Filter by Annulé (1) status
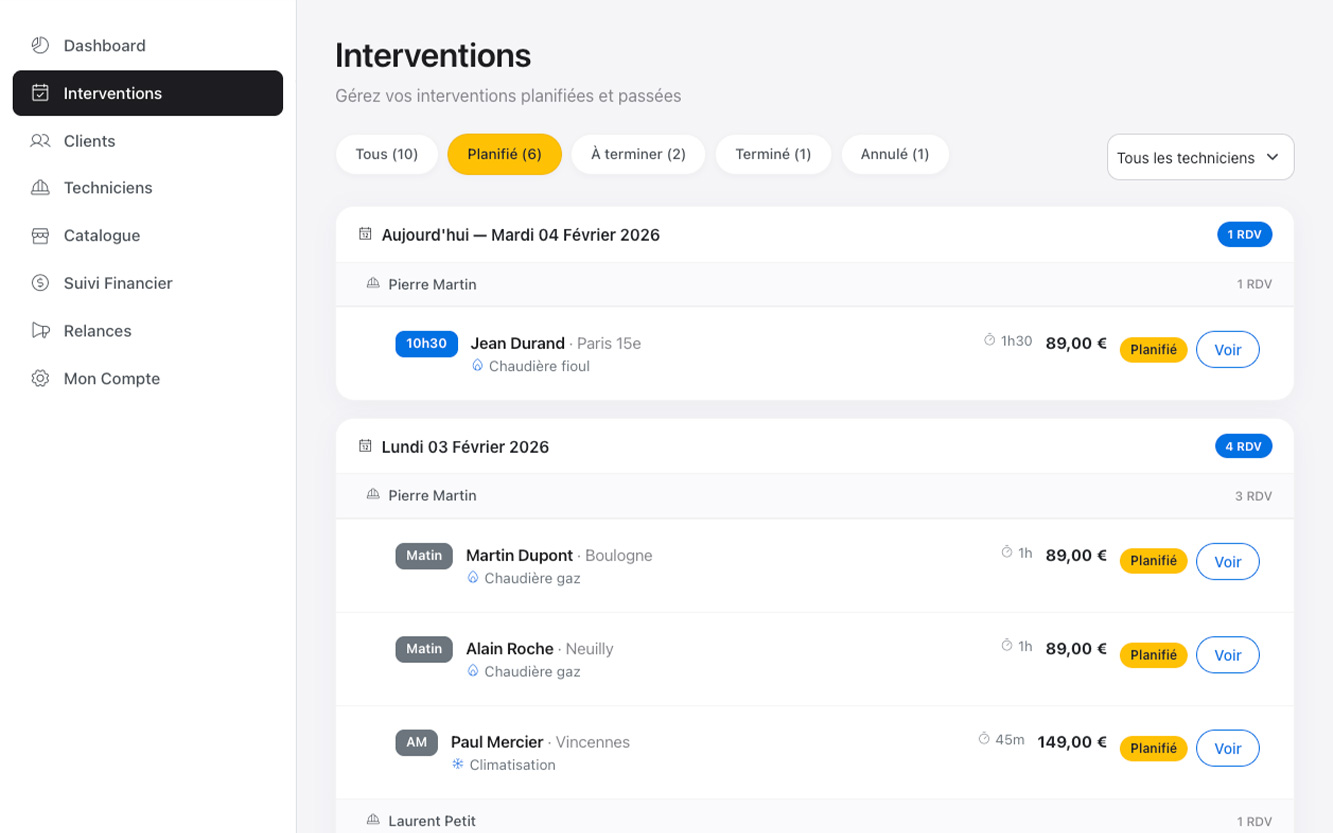This screenshot has height=833, width=1333. coord(894,154)
